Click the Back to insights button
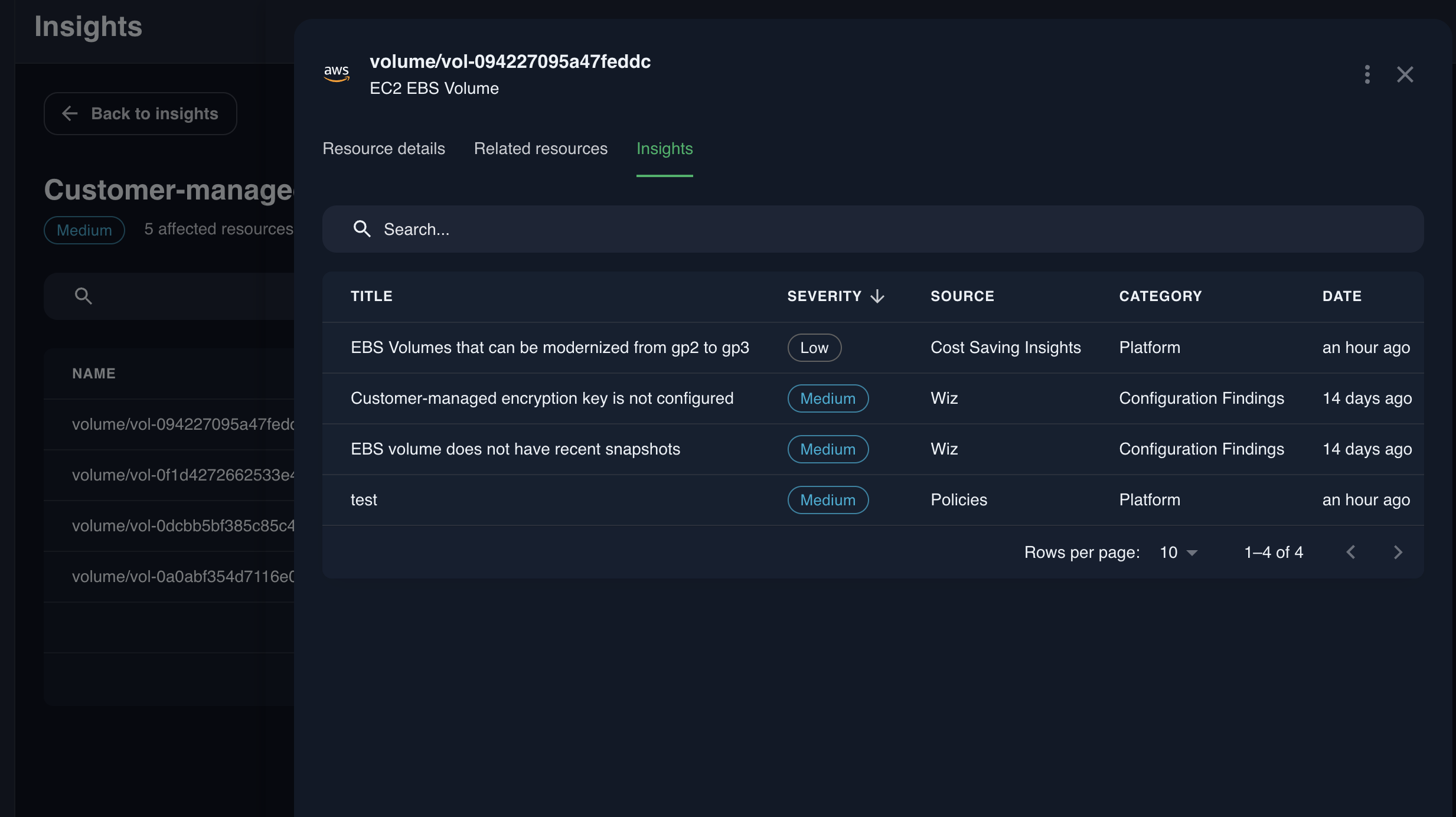 tap(141, 113)
